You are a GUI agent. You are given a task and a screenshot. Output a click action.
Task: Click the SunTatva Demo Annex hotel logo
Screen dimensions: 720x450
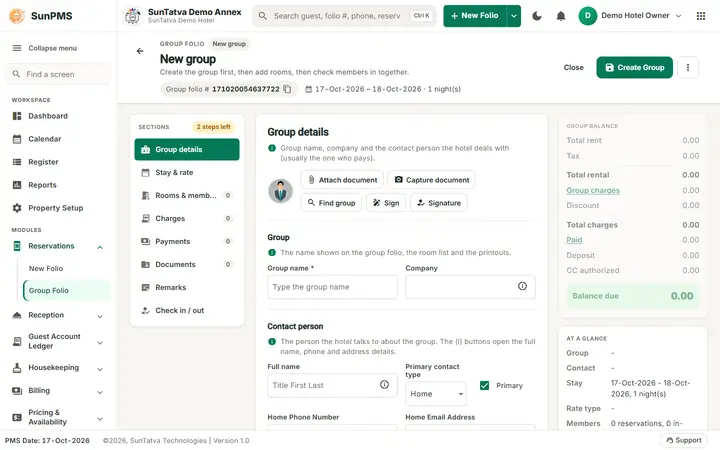coord(133,16)
